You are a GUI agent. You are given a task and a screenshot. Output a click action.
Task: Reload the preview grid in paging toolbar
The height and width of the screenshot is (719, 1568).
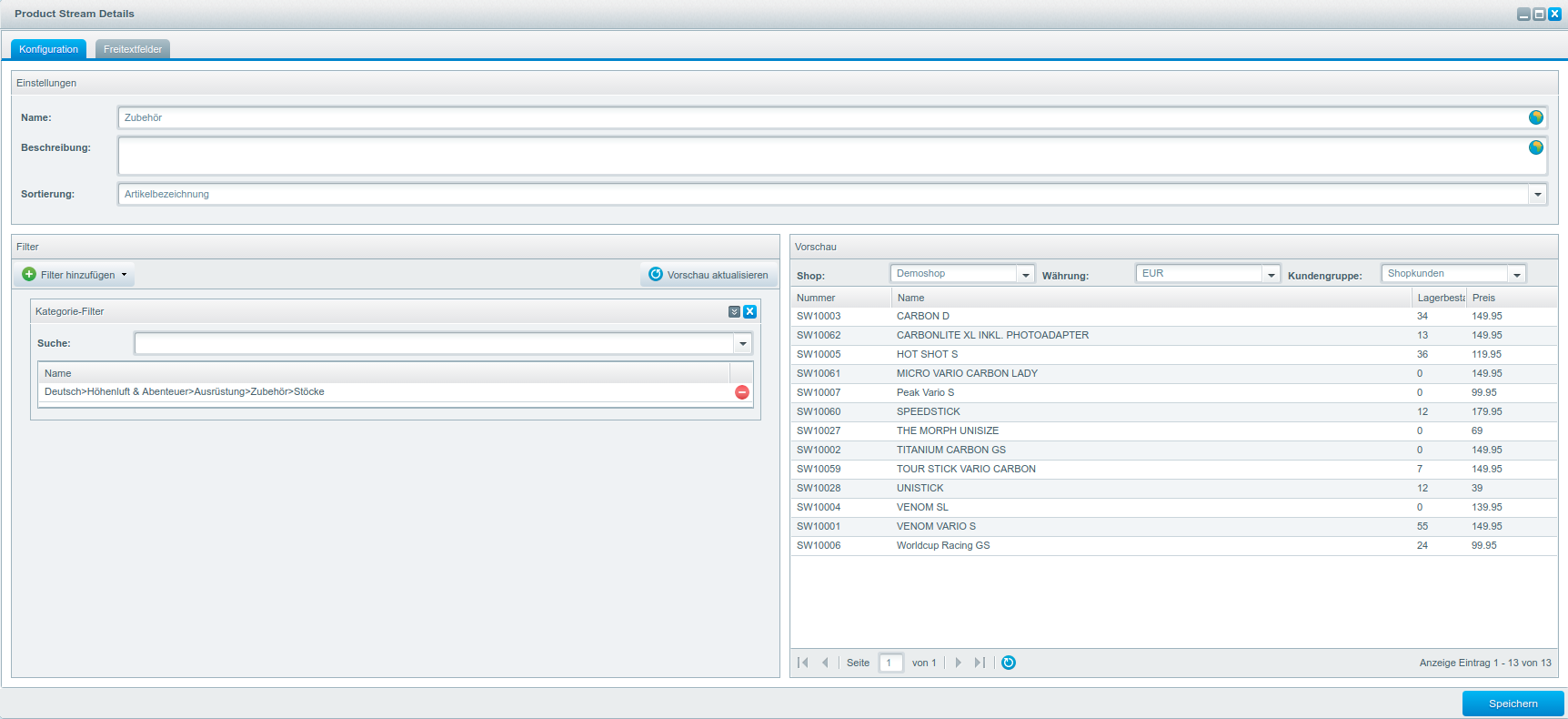tap(1009, 663)
